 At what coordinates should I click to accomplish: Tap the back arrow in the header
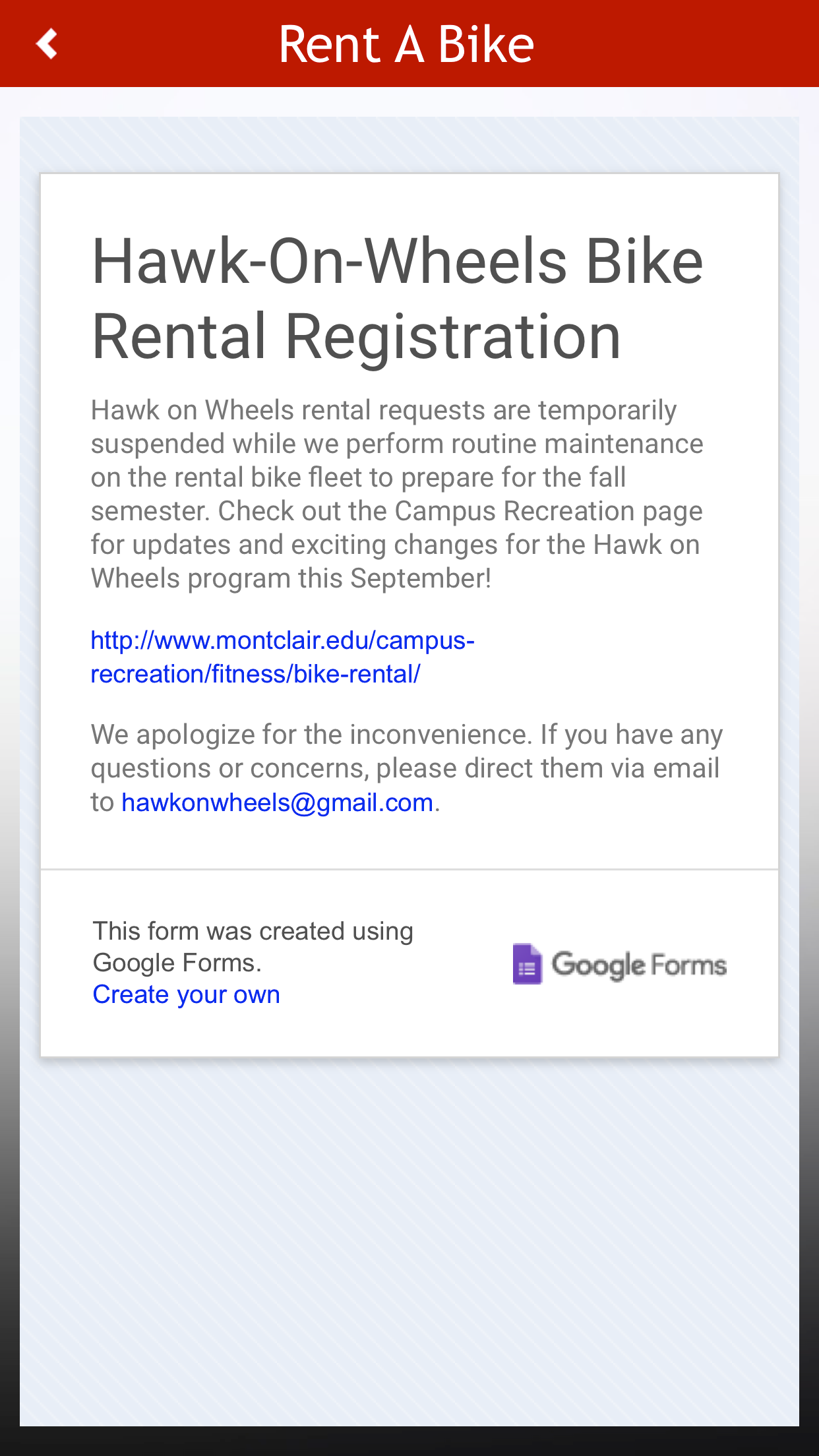[x=47, y=44]
